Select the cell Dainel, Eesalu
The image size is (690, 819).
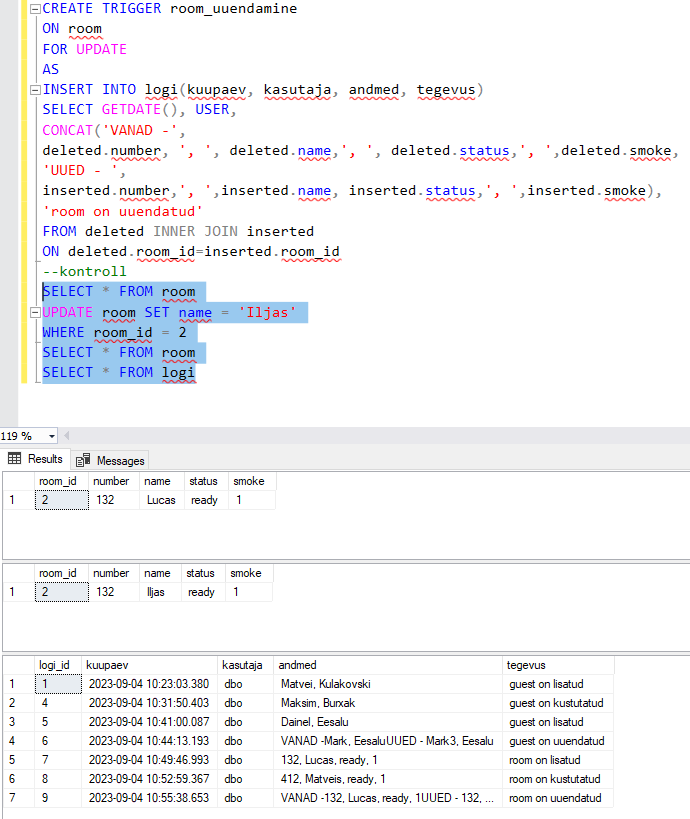click(x=388, y=722)
